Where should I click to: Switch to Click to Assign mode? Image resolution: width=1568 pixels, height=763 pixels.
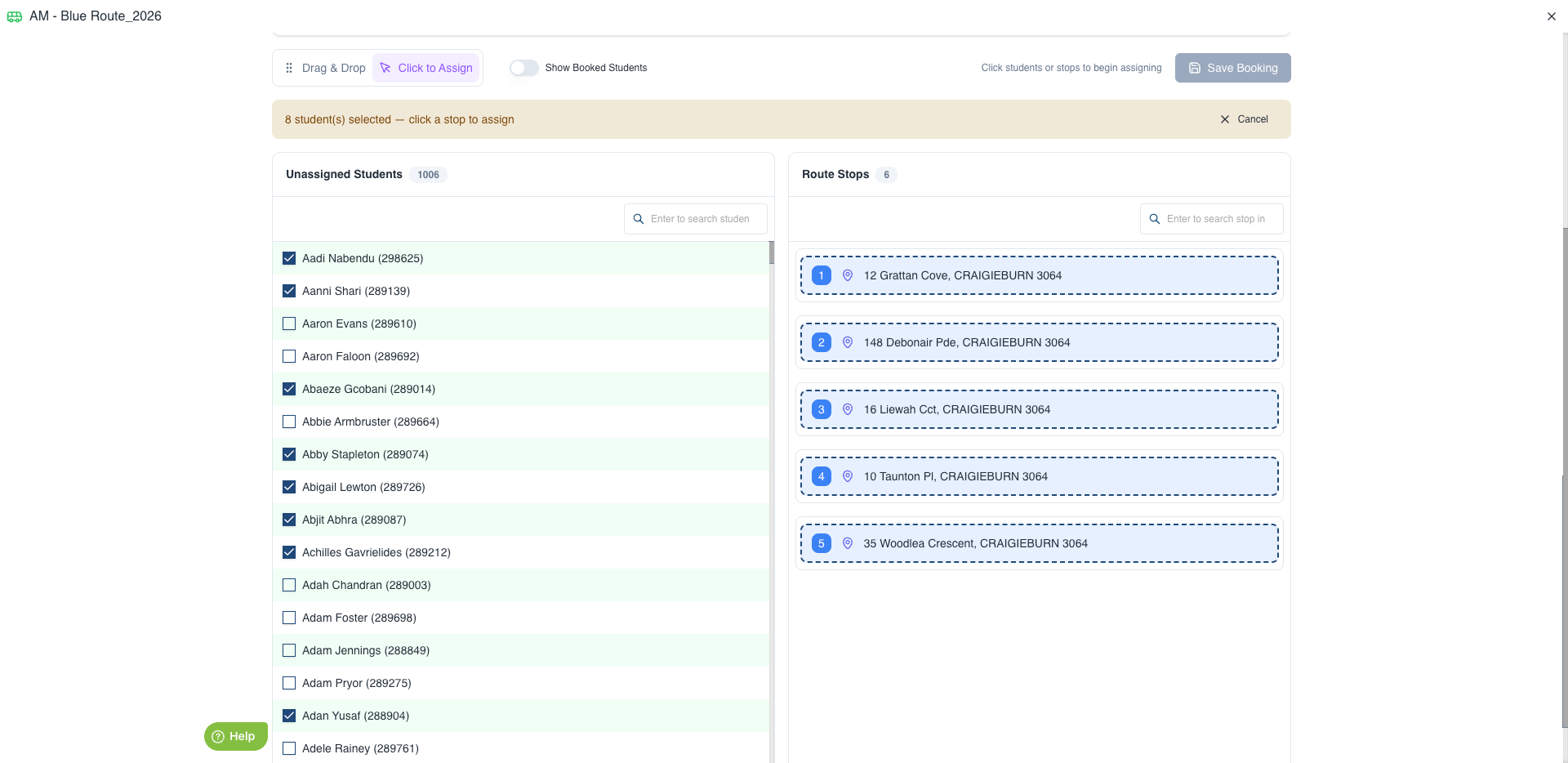(x=426, y=68)
